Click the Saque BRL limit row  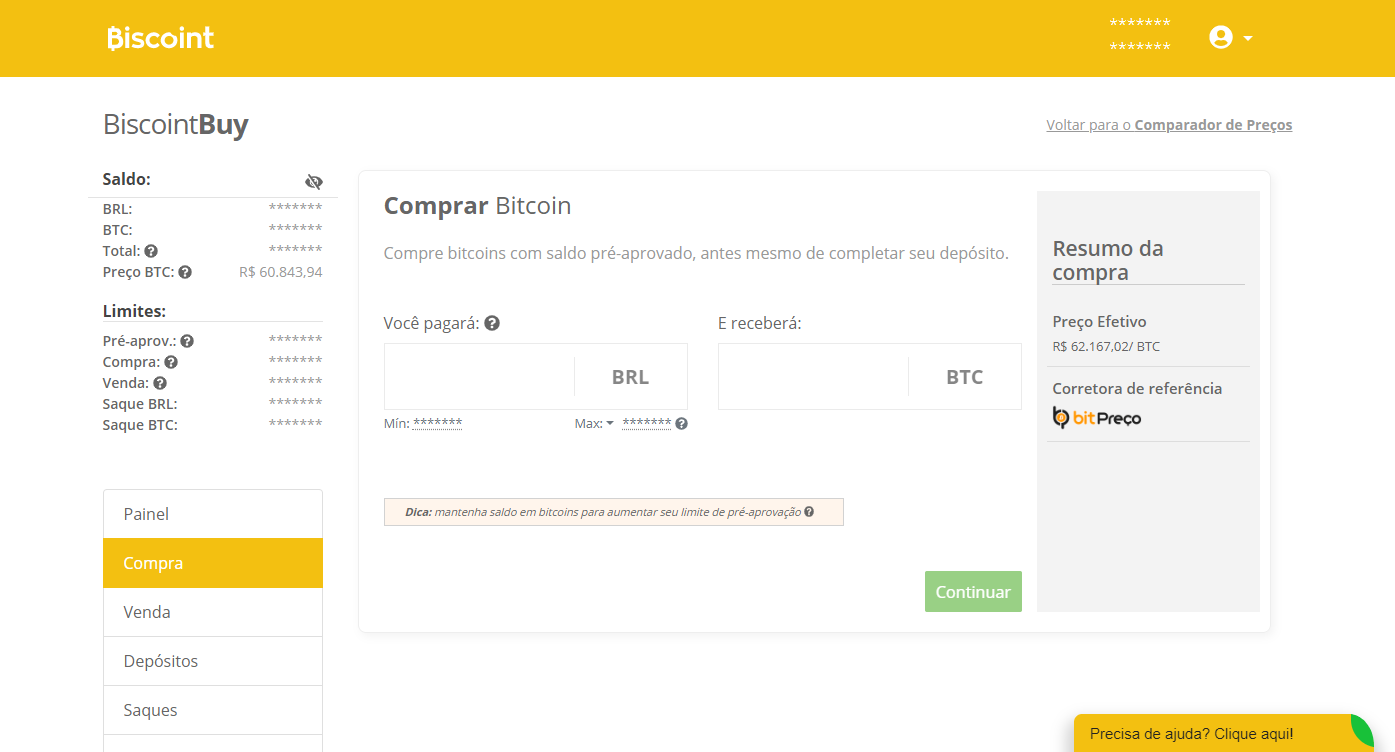click(x=212, y=404)
